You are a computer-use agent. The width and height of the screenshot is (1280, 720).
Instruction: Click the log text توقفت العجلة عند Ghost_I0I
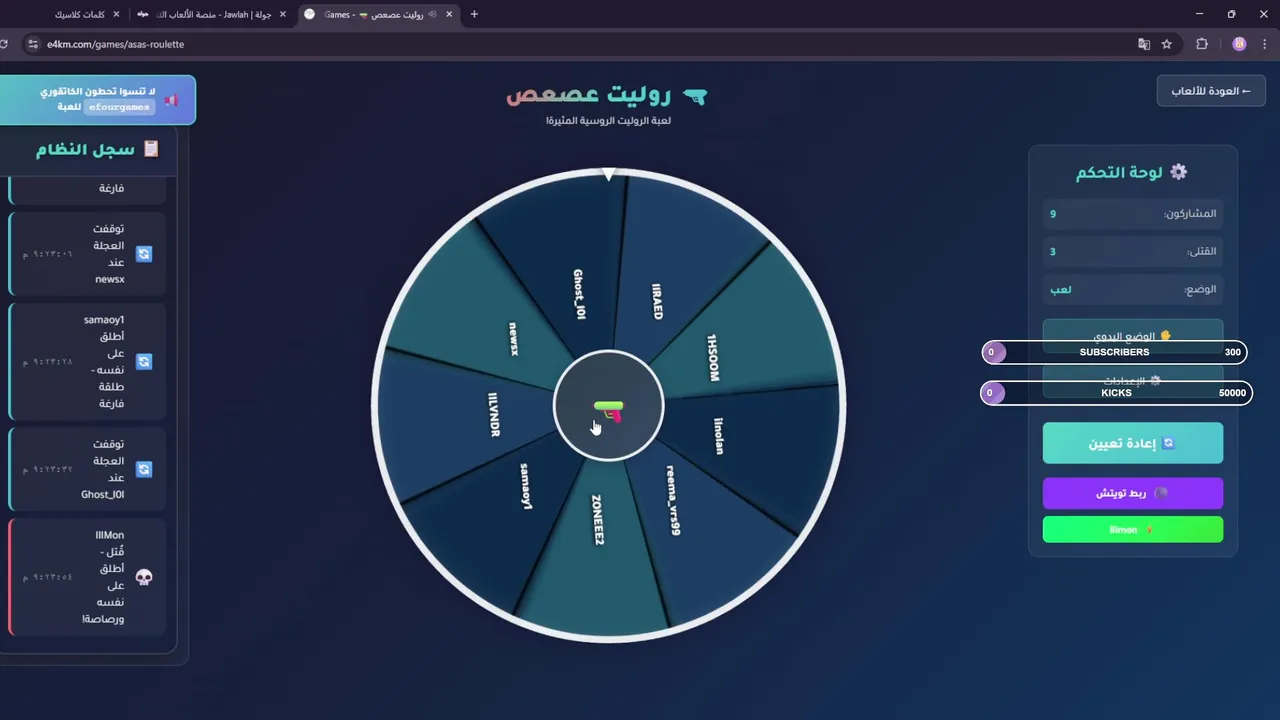[103, 469]
